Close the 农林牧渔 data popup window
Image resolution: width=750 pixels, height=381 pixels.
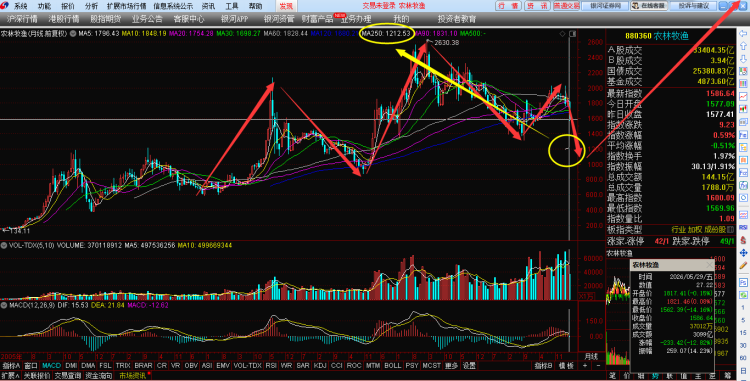[x=709, y=265]
